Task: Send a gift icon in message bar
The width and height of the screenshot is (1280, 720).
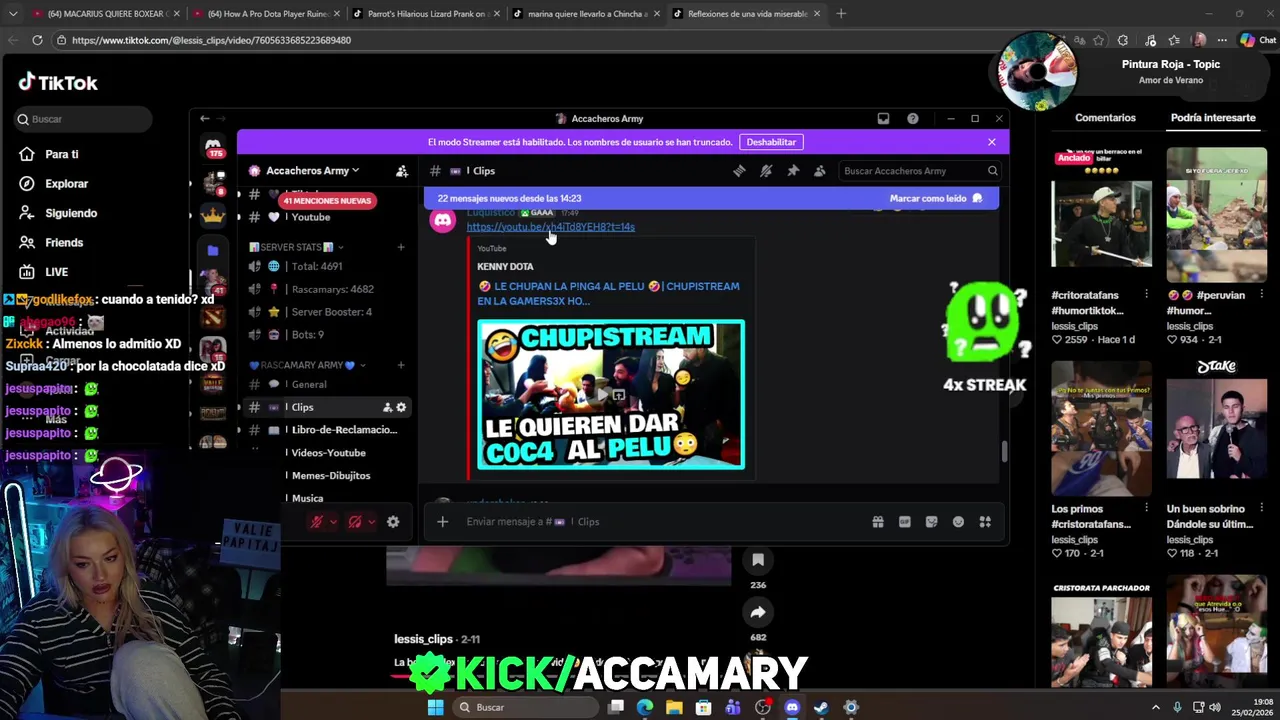Action: tap(878, 522)
